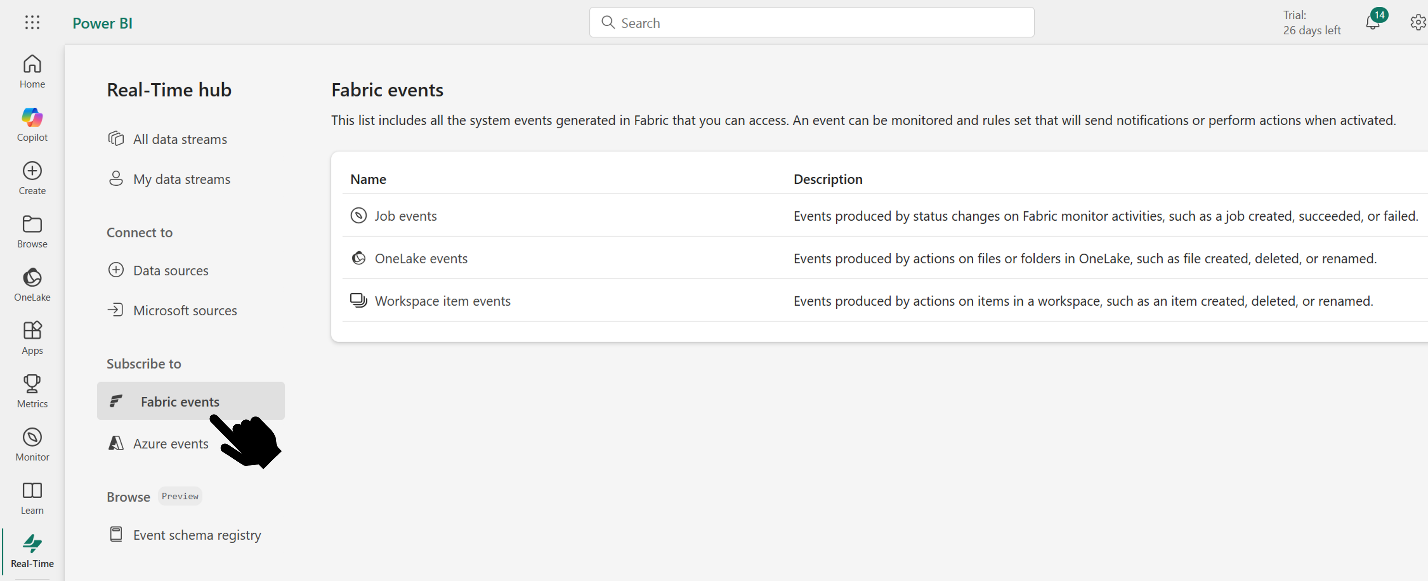Select Azure events under Subscribe to
This screenshot has width=1428, height=581.
[170, 444]
